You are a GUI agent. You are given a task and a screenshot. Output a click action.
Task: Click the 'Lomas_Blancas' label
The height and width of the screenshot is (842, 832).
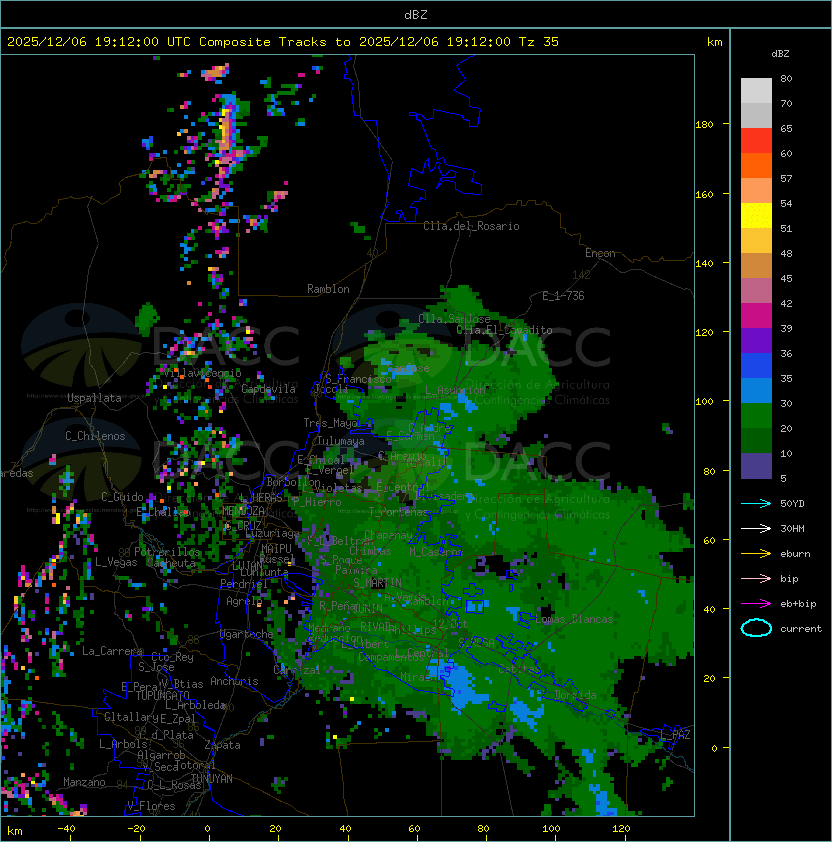point(574,619)
